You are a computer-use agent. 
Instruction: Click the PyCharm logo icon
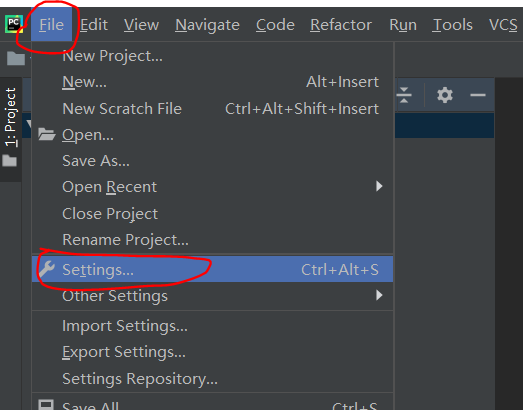coord(14,24)
